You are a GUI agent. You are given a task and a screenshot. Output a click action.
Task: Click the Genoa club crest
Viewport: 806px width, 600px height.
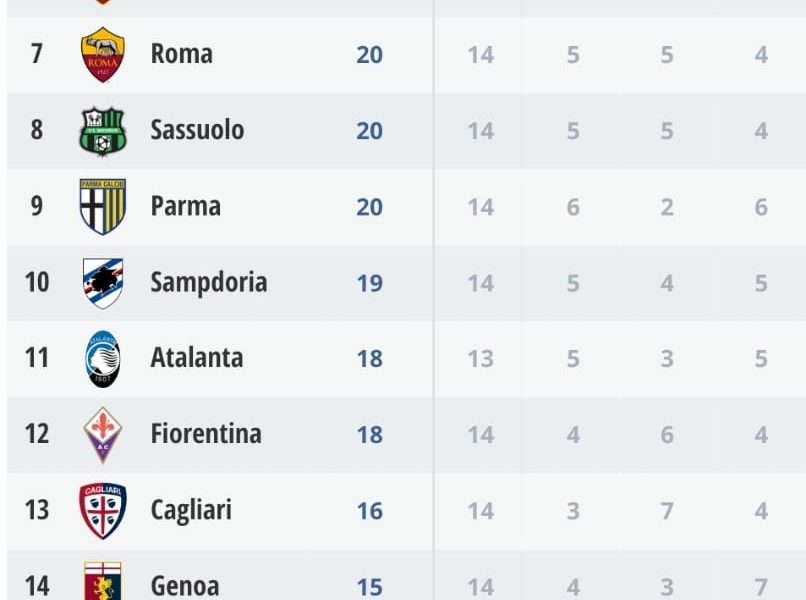[x=103, y=582]
